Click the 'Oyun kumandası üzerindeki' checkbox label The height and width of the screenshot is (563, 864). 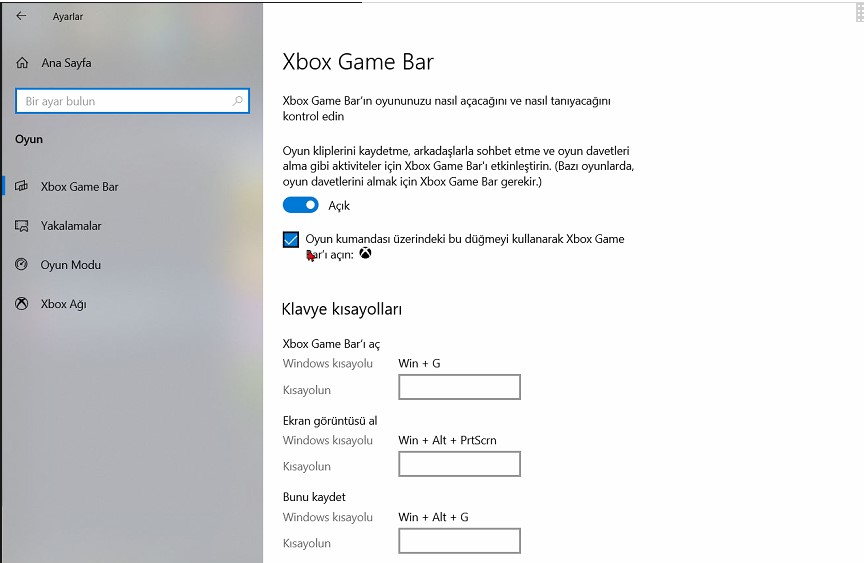tap(464, 239)
